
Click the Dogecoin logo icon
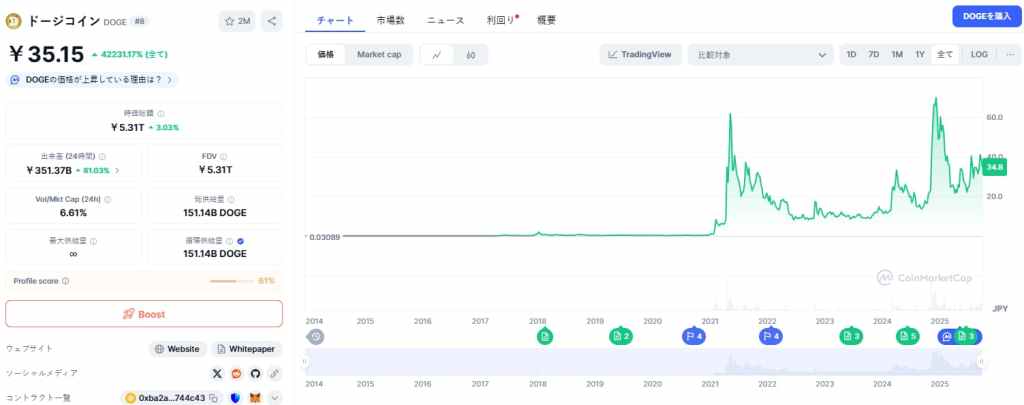click(x=13, y=22)
